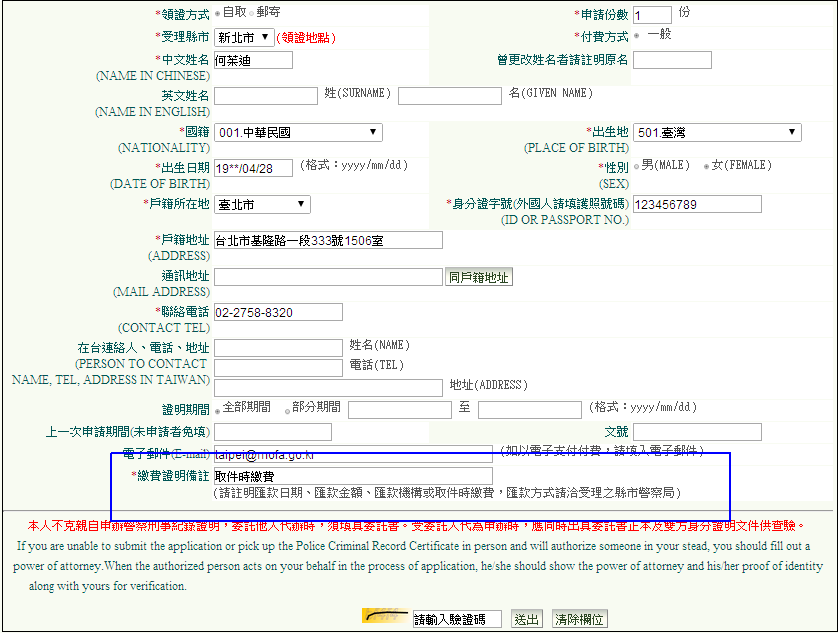Open nationality dropdown 001.中華民國

[298, 133]
